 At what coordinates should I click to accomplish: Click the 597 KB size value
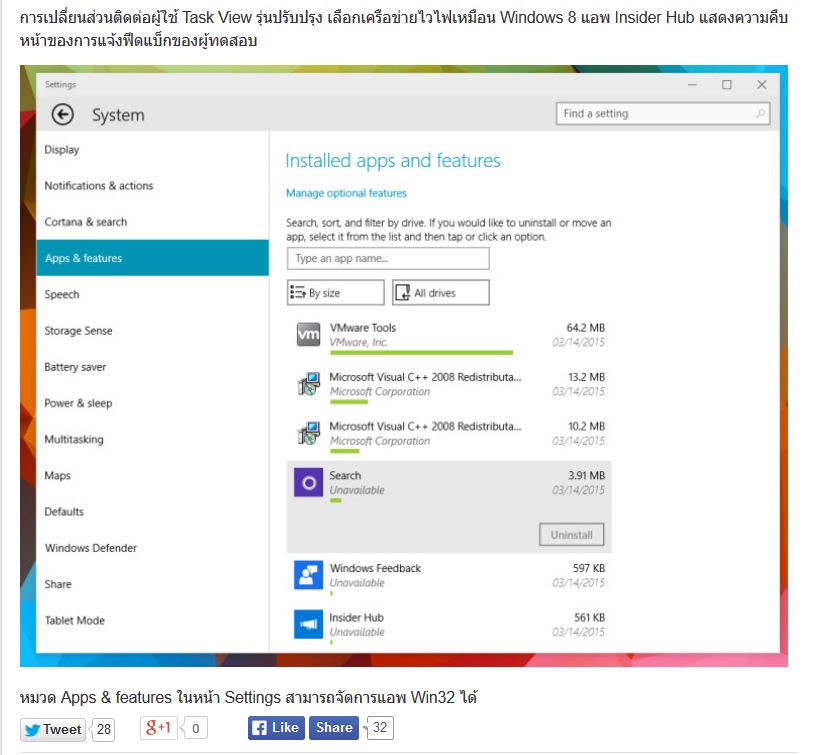coord(589,568)
